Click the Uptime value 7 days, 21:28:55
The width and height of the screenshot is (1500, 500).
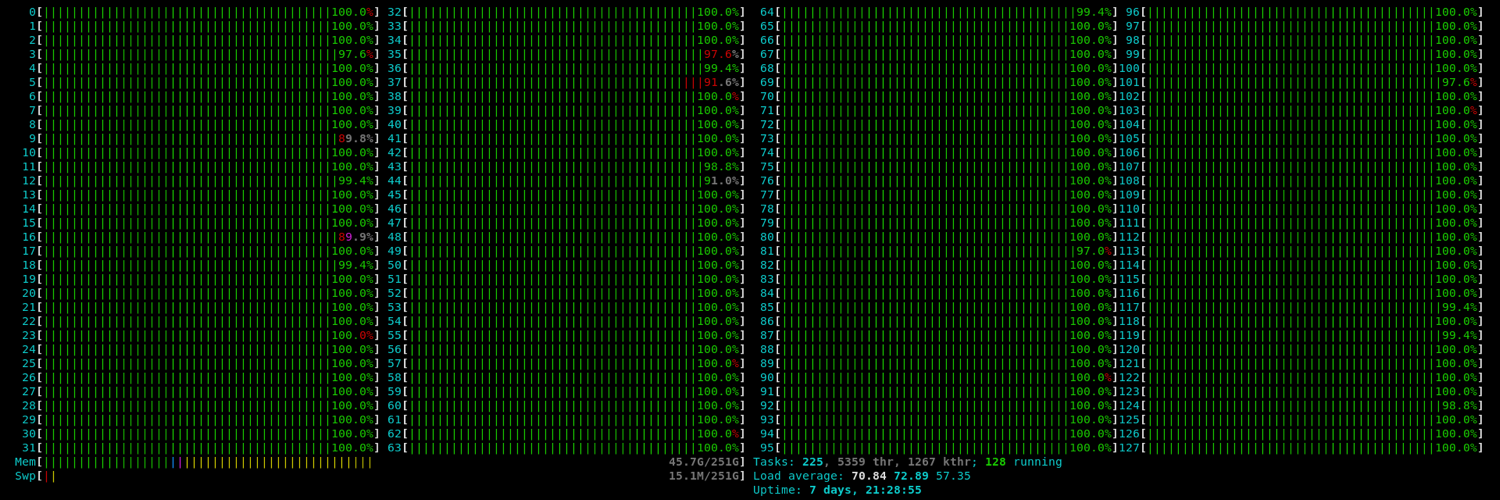click(865, 490)
